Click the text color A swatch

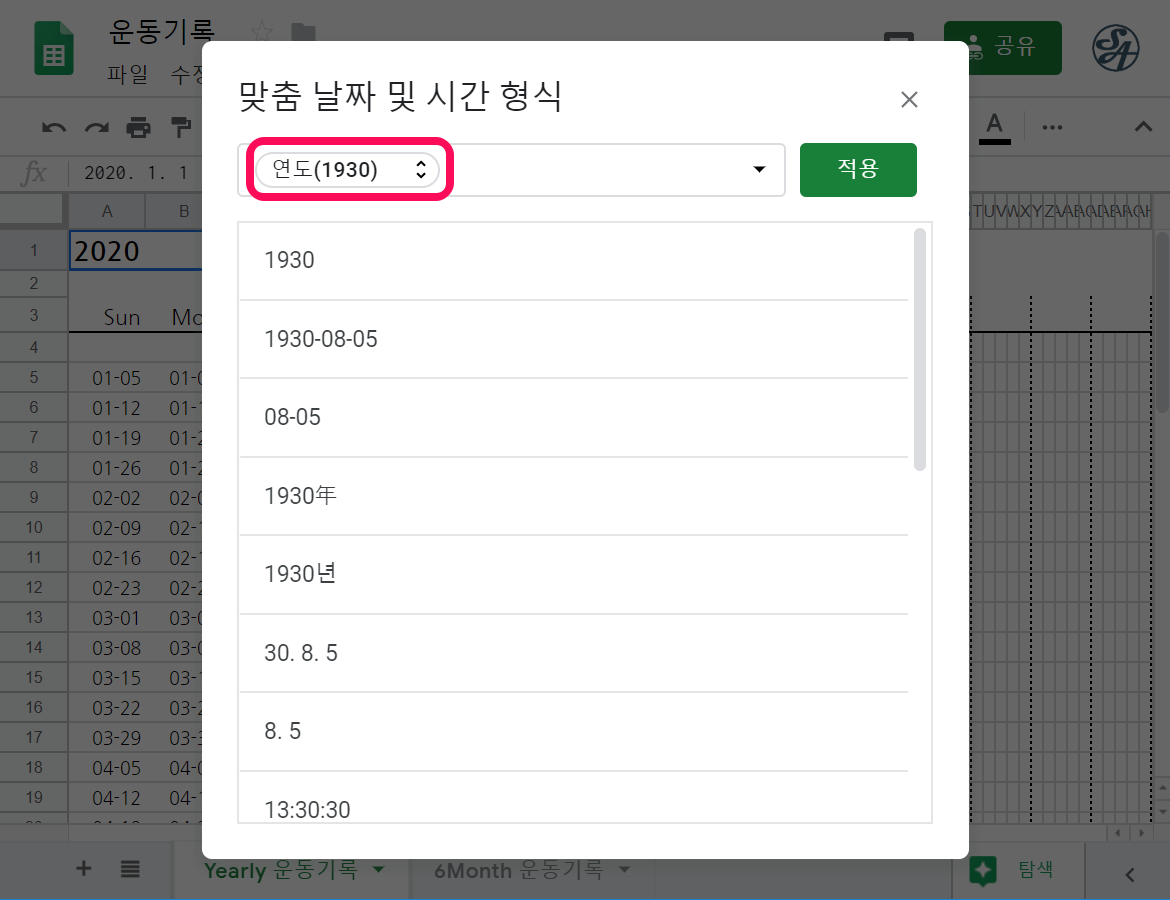pyautogui.click(x=994, y=126)
